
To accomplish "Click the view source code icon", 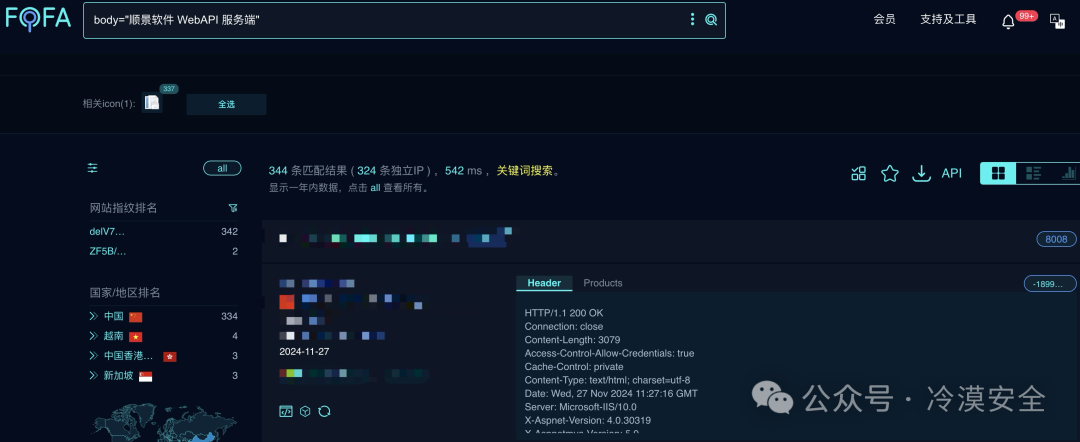I will [286, 411].
